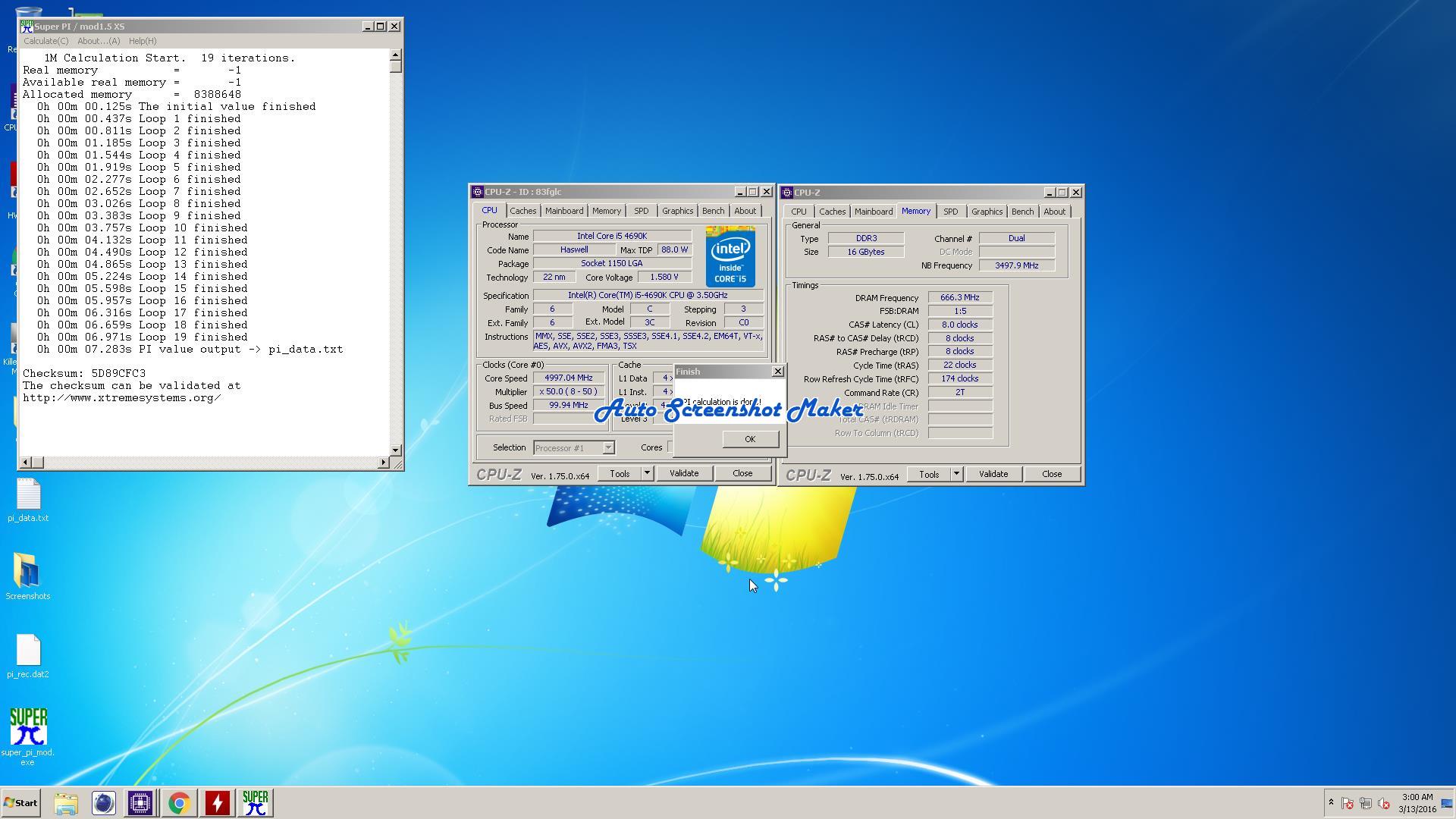Select Graphics tab in right CPU-Z window
1456x819 pixels.
(987, 212)
